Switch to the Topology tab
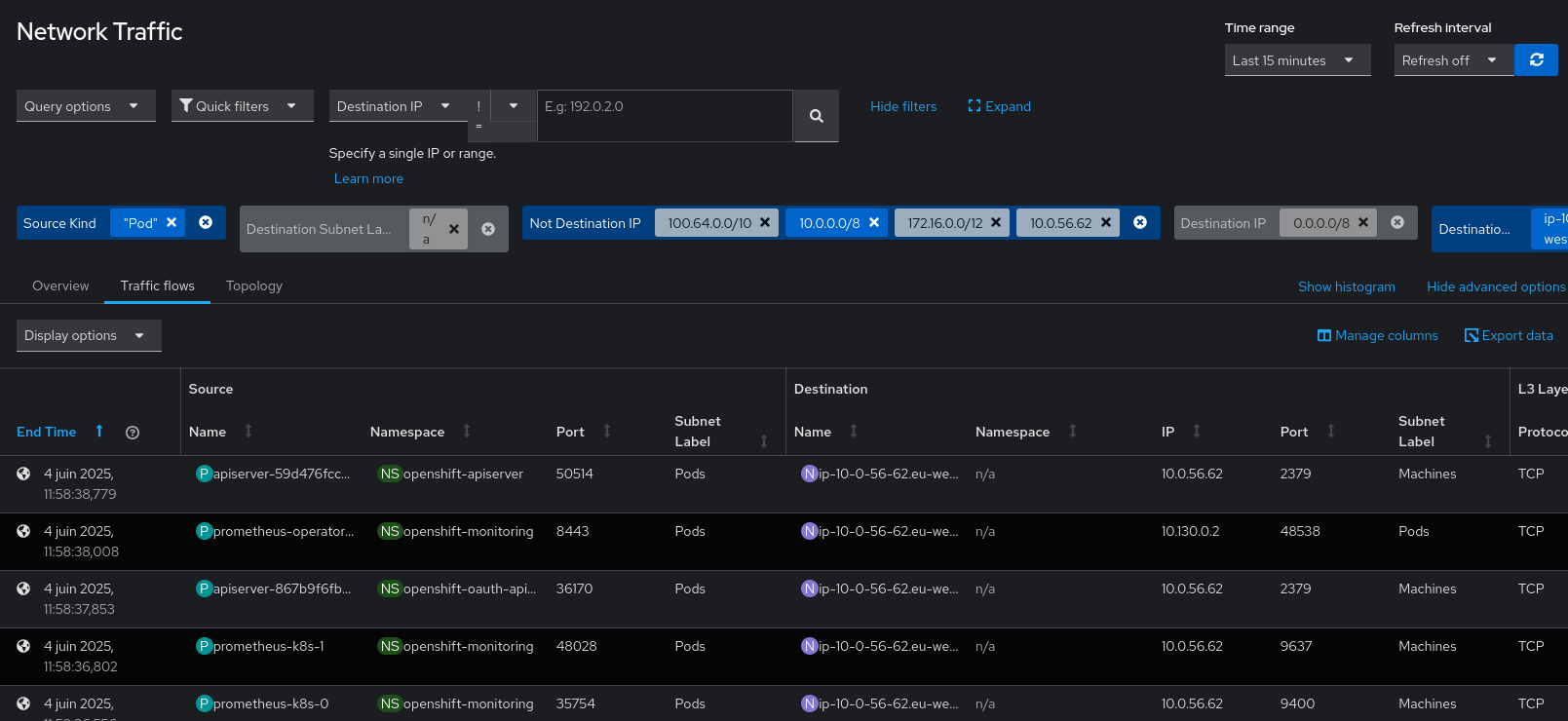The height and width of the screenshot is (721, 1568). pyautogui.click(x=253, y=285)
